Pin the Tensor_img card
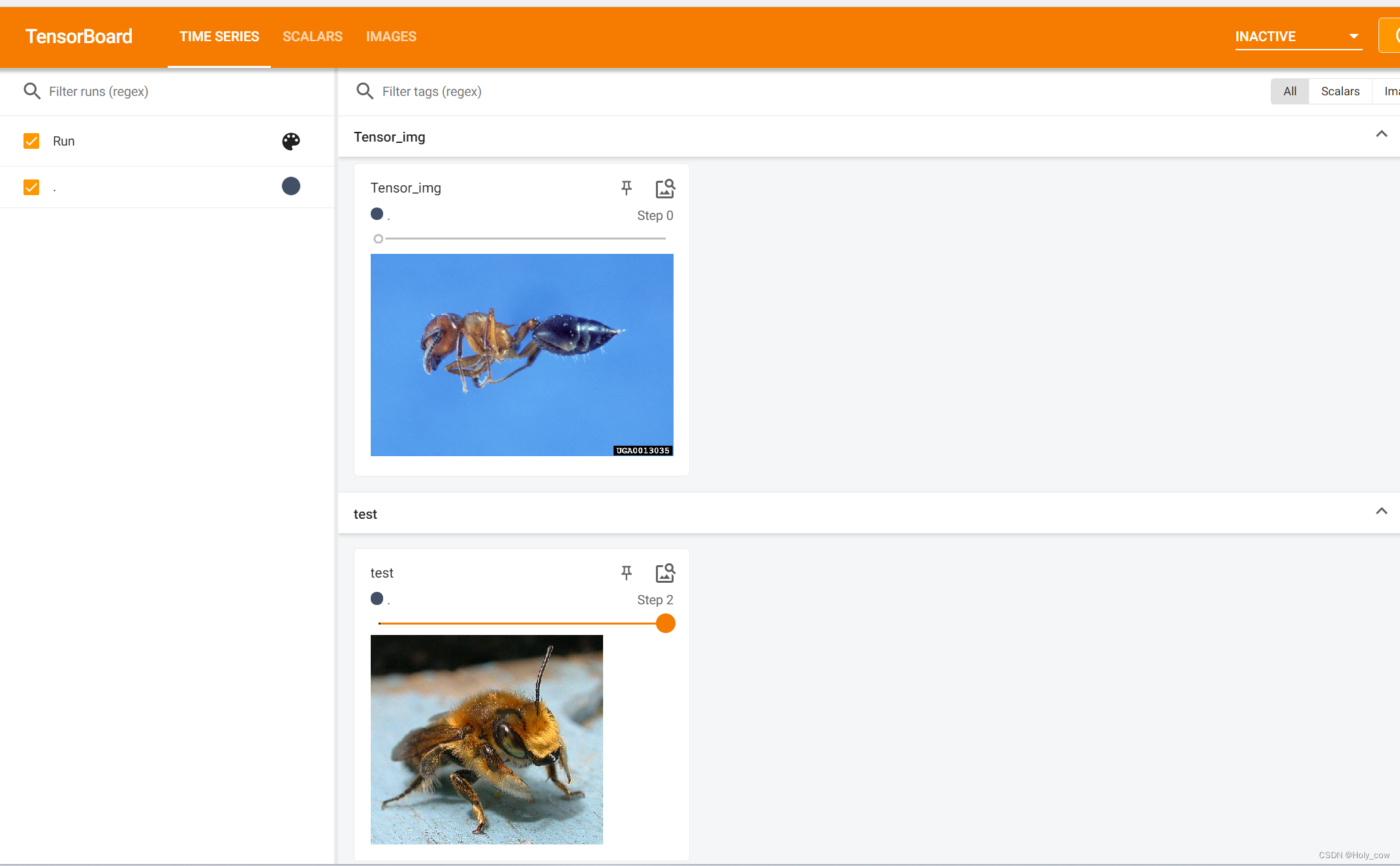The width and height of the screenshot is (1400, 866). (626, 188)
